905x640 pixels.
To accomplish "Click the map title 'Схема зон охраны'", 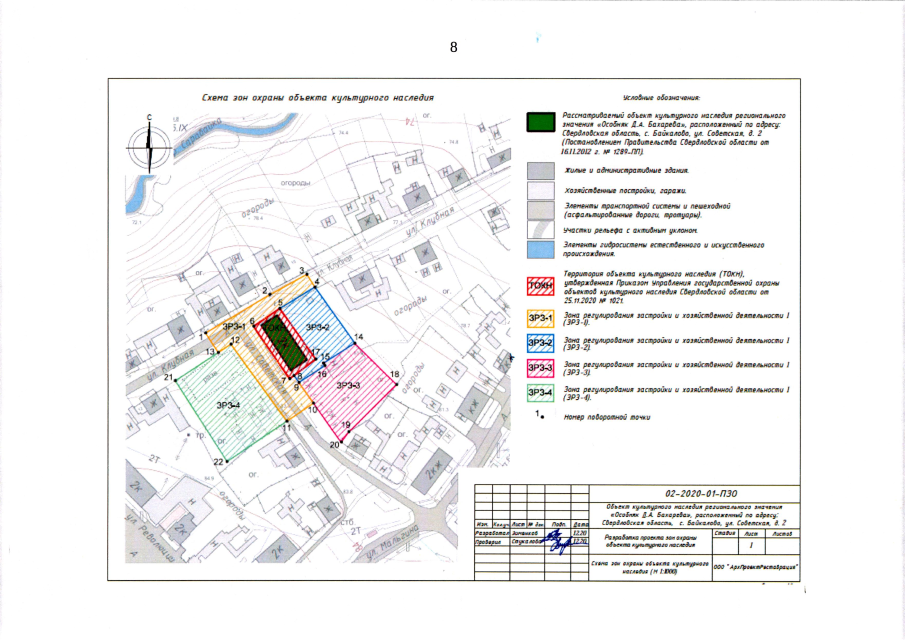I will (317, 99).
